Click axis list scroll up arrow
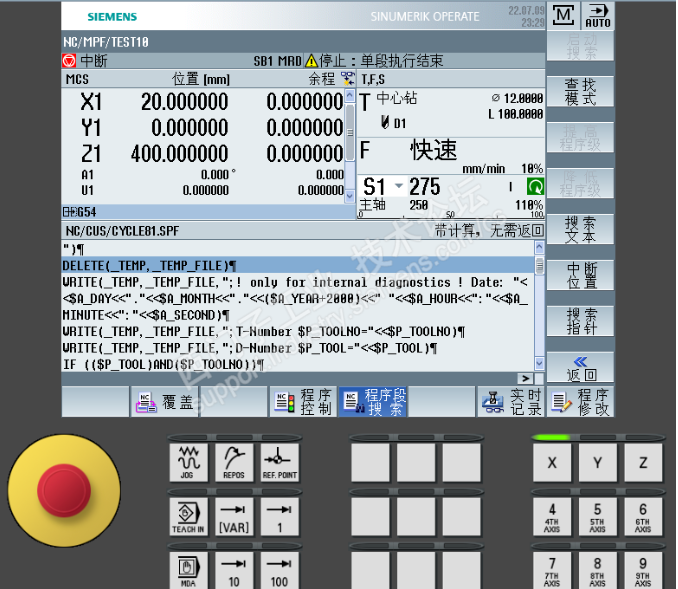 click(x=350, y=95)
